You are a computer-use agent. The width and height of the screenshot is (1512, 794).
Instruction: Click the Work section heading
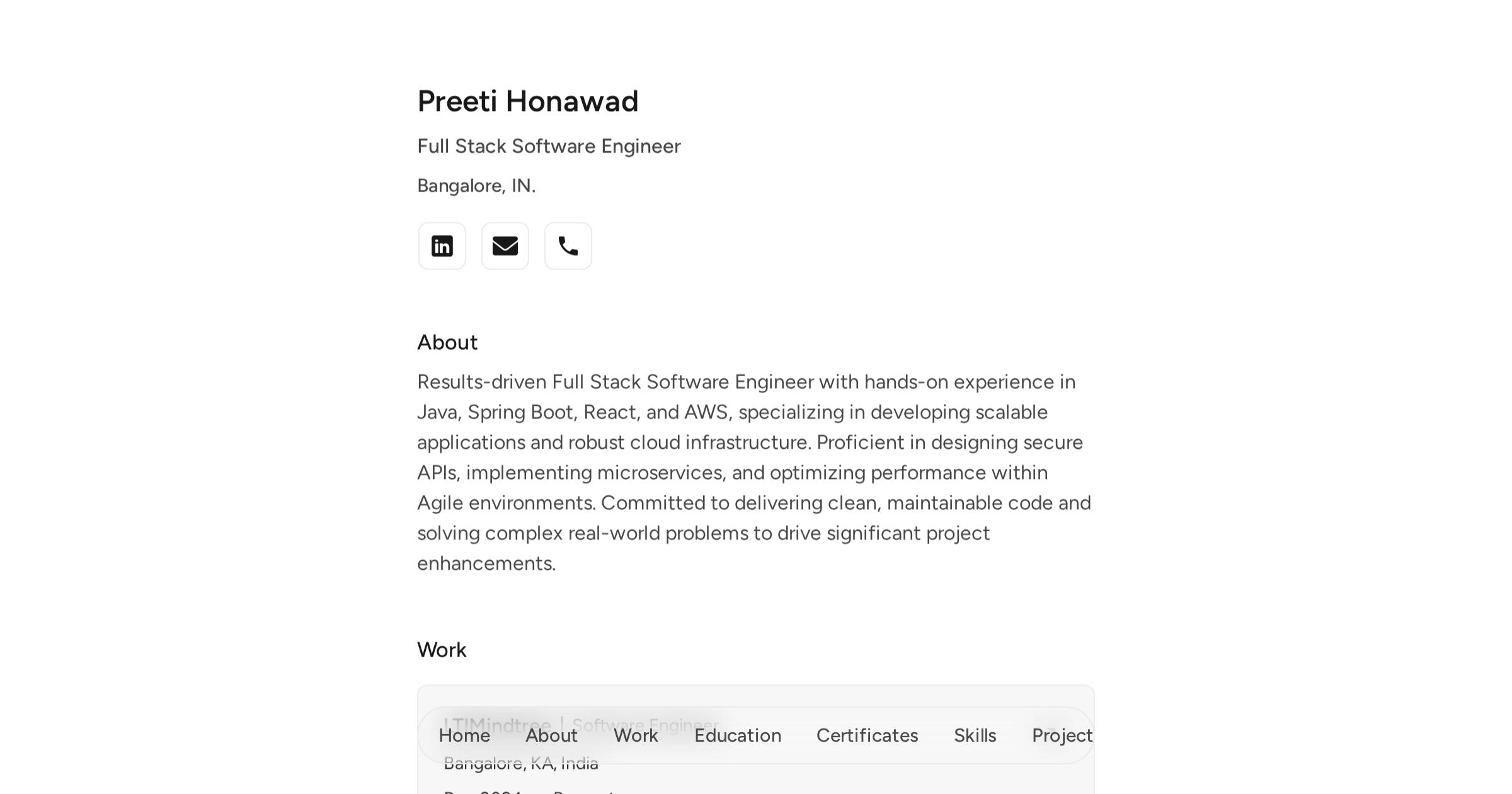[x=442, y=650]
